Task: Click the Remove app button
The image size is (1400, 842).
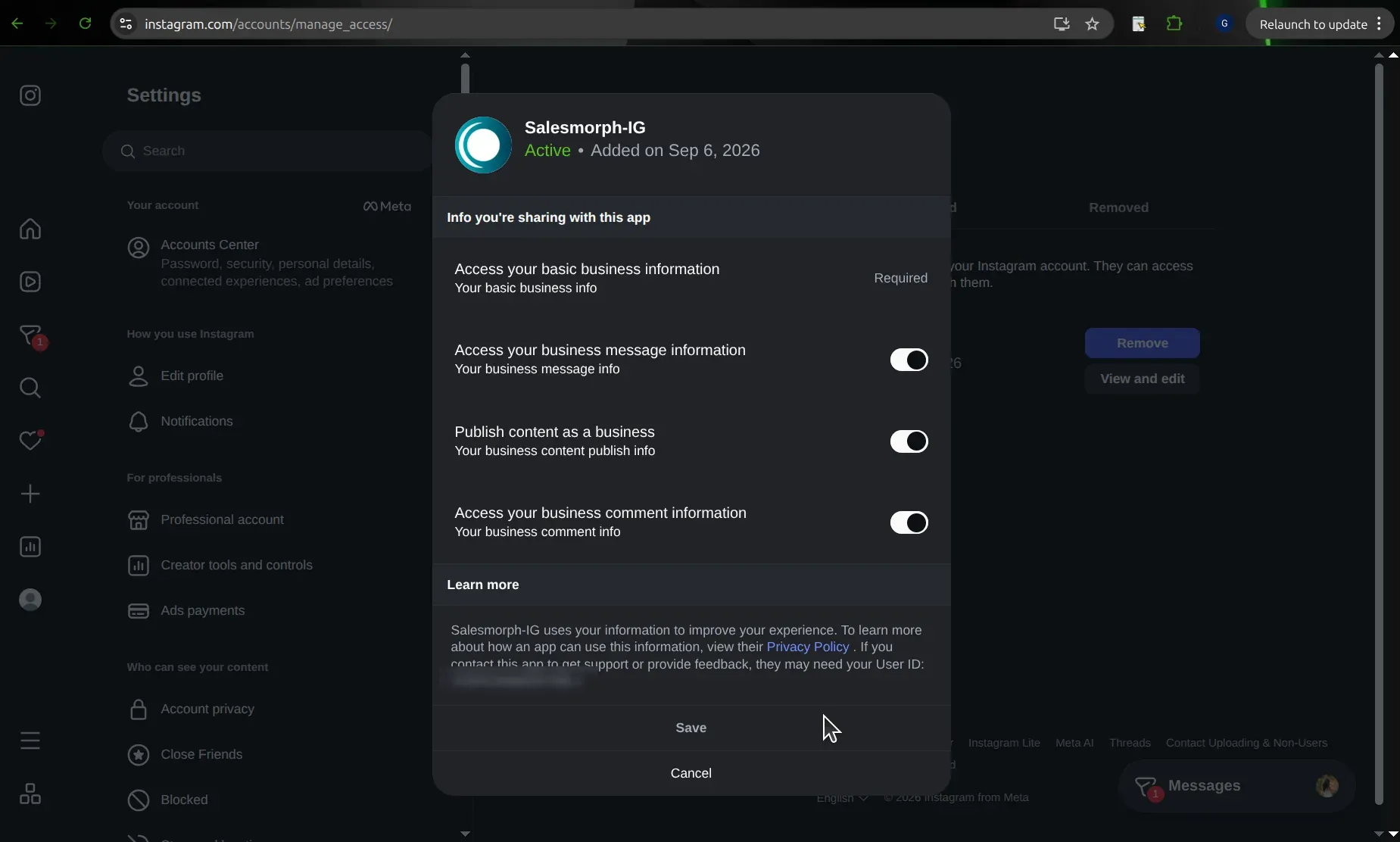Action: pyautogui.click(x=1142, y=343)
